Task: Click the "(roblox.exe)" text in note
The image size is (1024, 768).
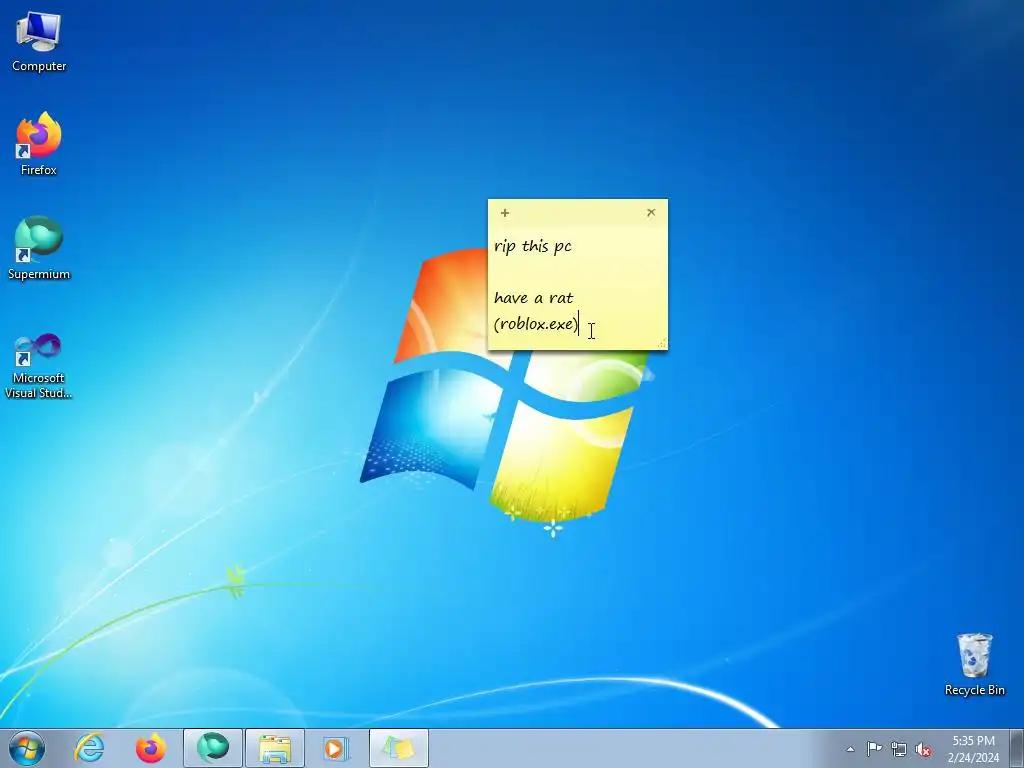Action: pyautogui.click(x=536, y=324)
